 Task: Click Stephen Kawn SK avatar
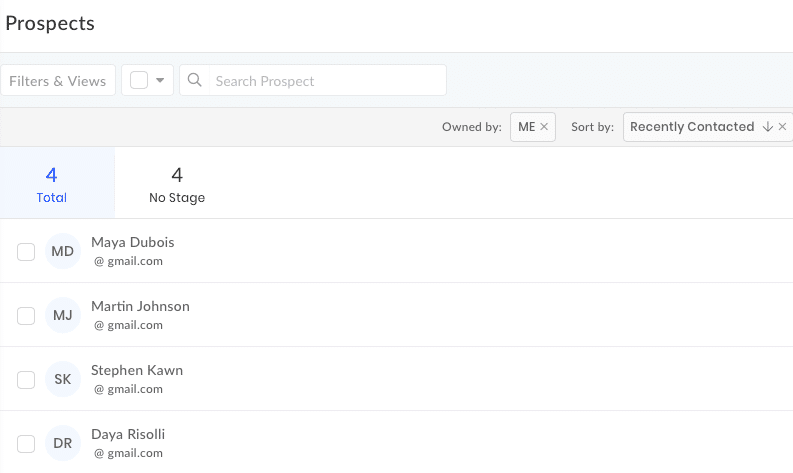tap(63, 379)
